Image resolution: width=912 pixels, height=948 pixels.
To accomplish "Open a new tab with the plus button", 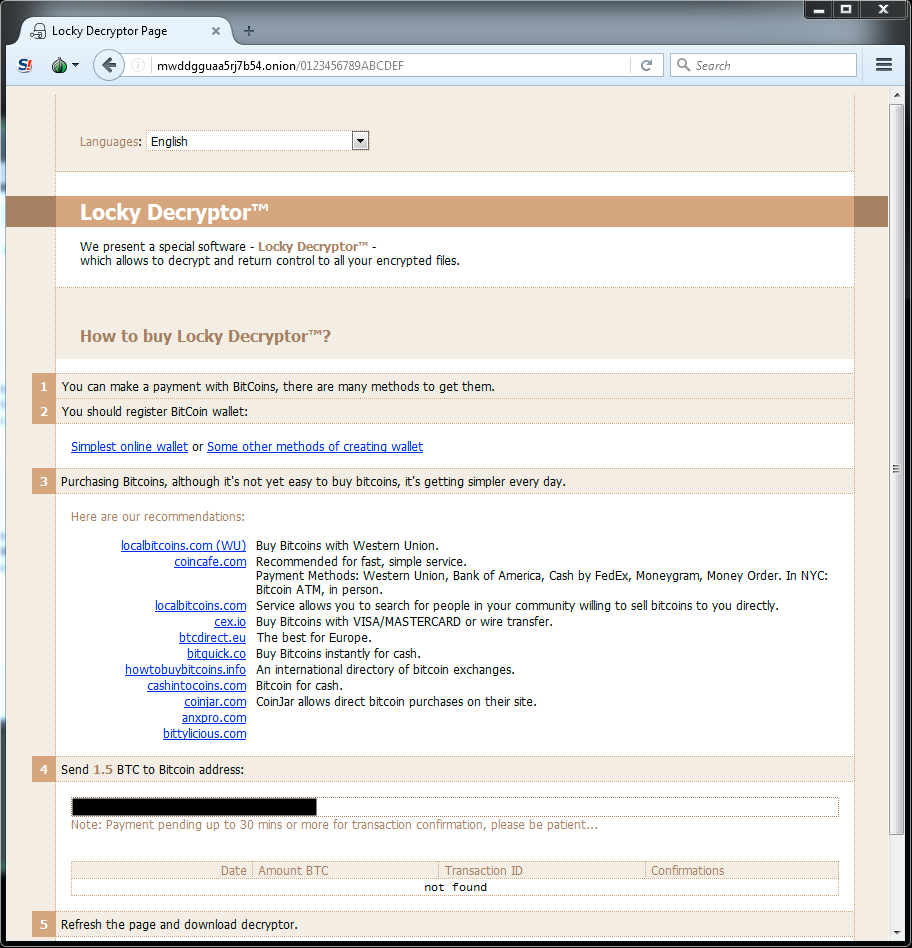I will pos(249,31).
